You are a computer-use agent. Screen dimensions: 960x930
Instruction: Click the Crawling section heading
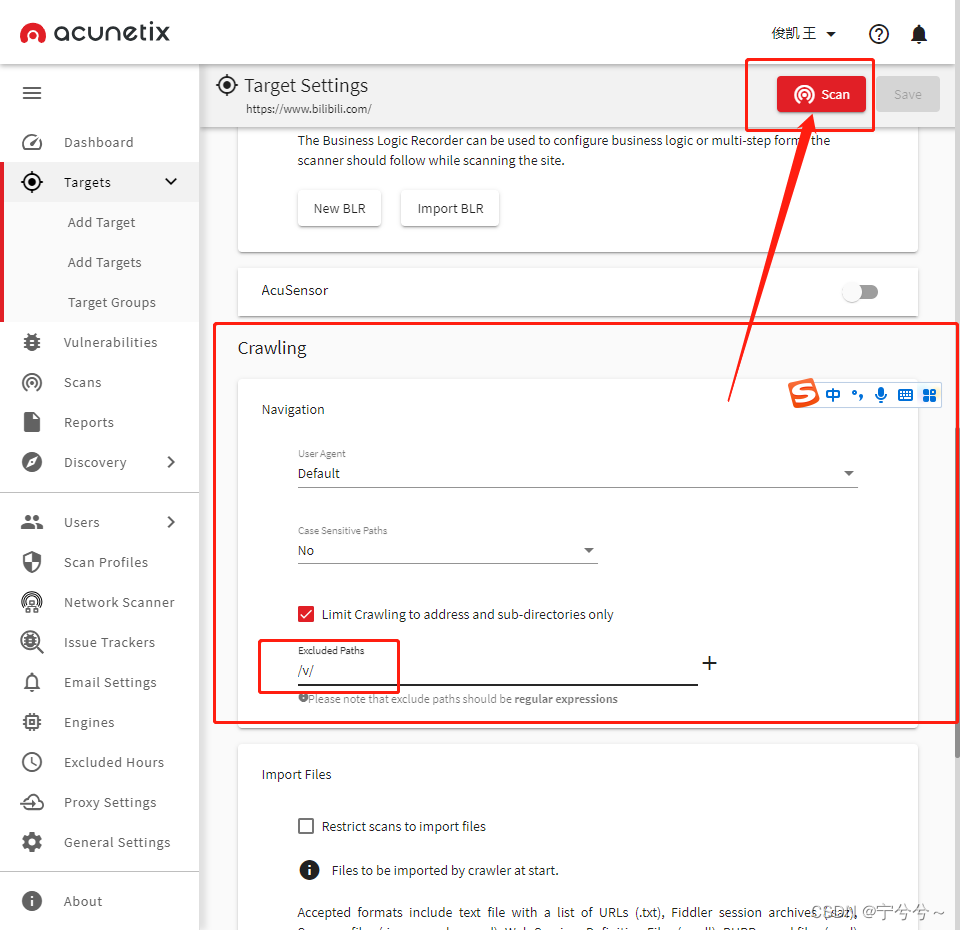(x=272, y=348)
